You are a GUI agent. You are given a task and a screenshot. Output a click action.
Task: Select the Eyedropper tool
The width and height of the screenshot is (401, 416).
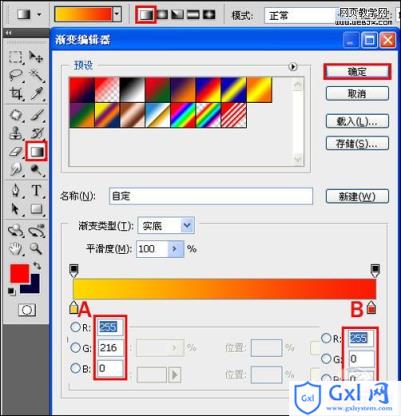pos(37,93)
